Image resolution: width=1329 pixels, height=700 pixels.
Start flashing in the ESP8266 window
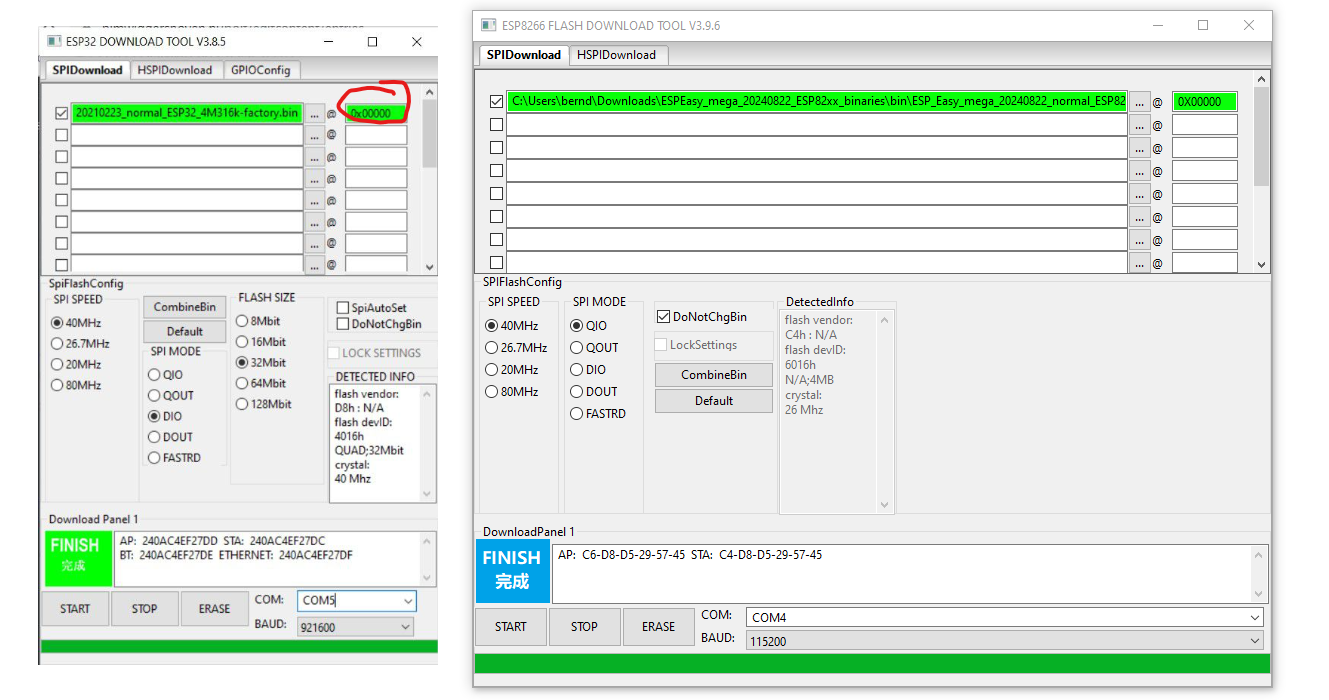(x=510, y=627)
